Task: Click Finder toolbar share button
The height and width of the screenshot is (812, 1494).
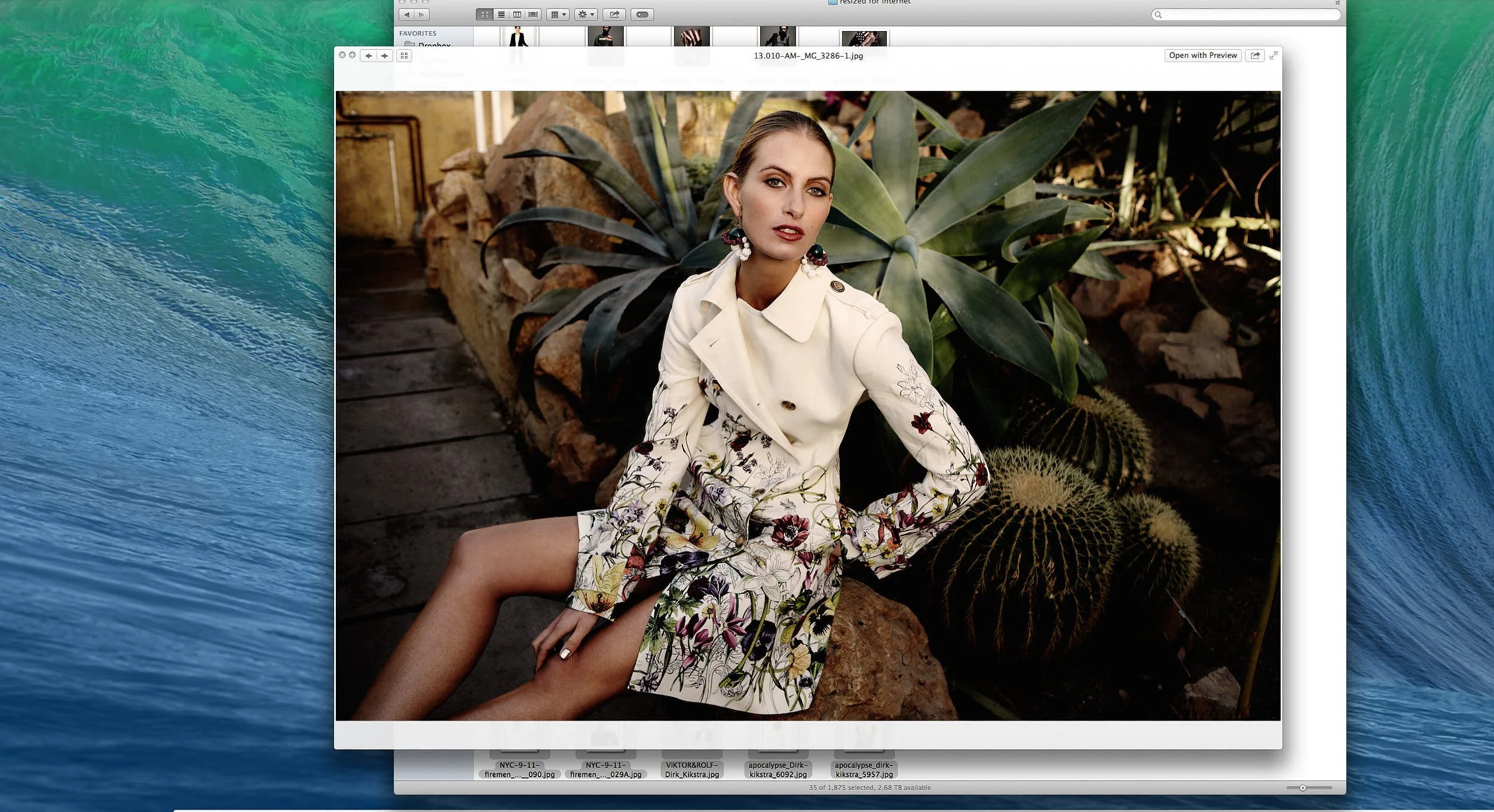Action: point(614,15)
